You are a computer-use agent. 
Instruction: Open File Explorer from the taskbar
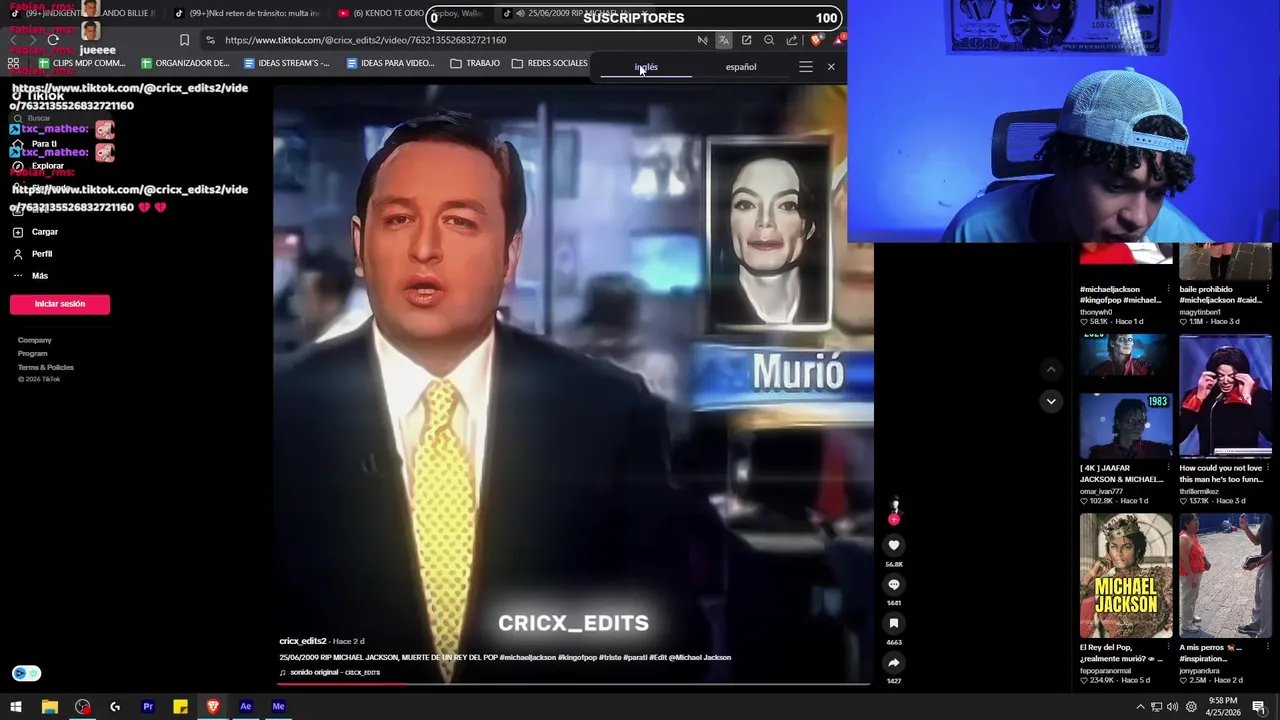click(x=49, y=706)
